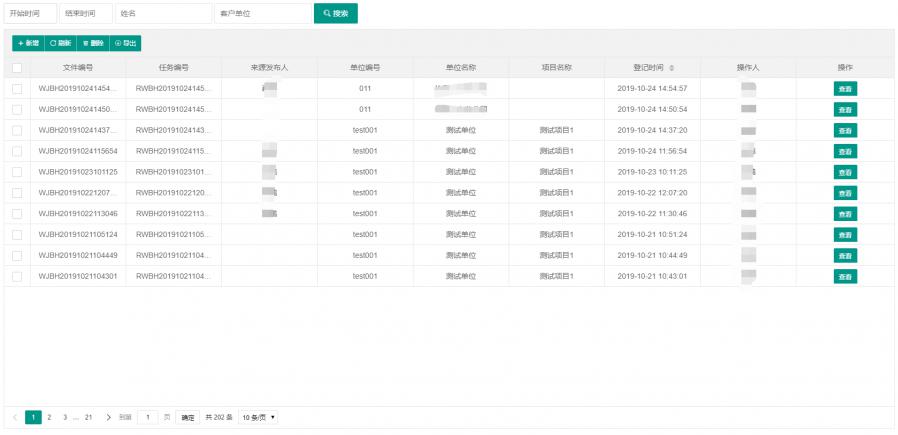Screen dimensions: 898x435
Task: Click the 删除 delete button
Action: click(92, 43)
